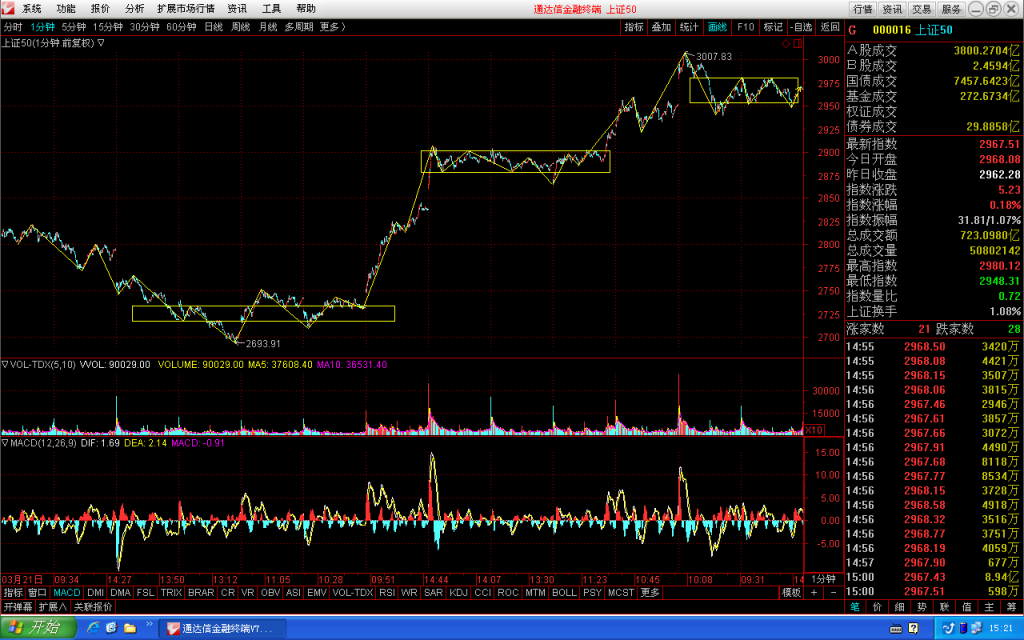Toggle the -自选 watchlist button

[x=801, y=27]
